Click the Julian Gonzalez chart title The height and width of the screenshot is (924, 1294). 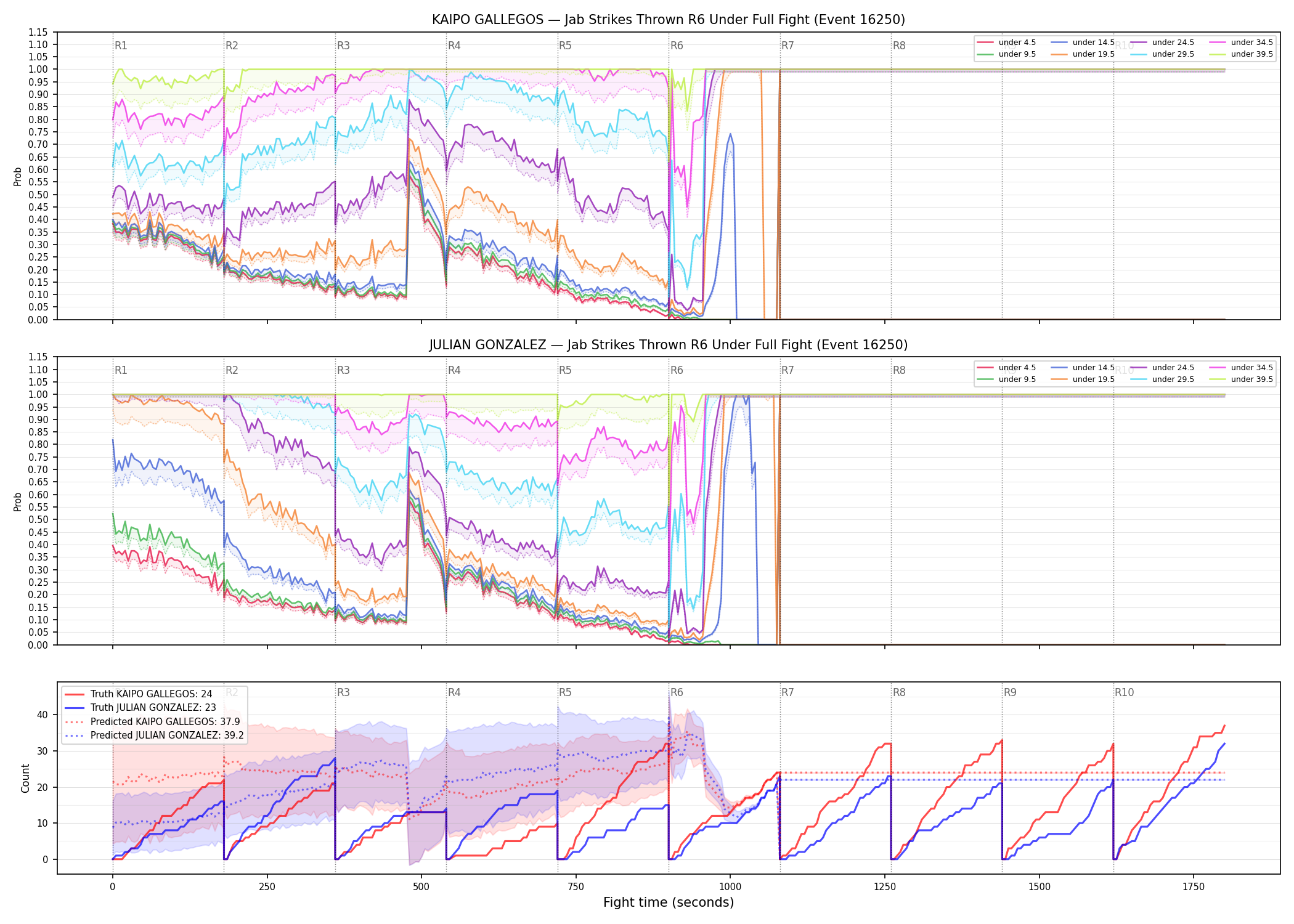[x=669, y=345]
